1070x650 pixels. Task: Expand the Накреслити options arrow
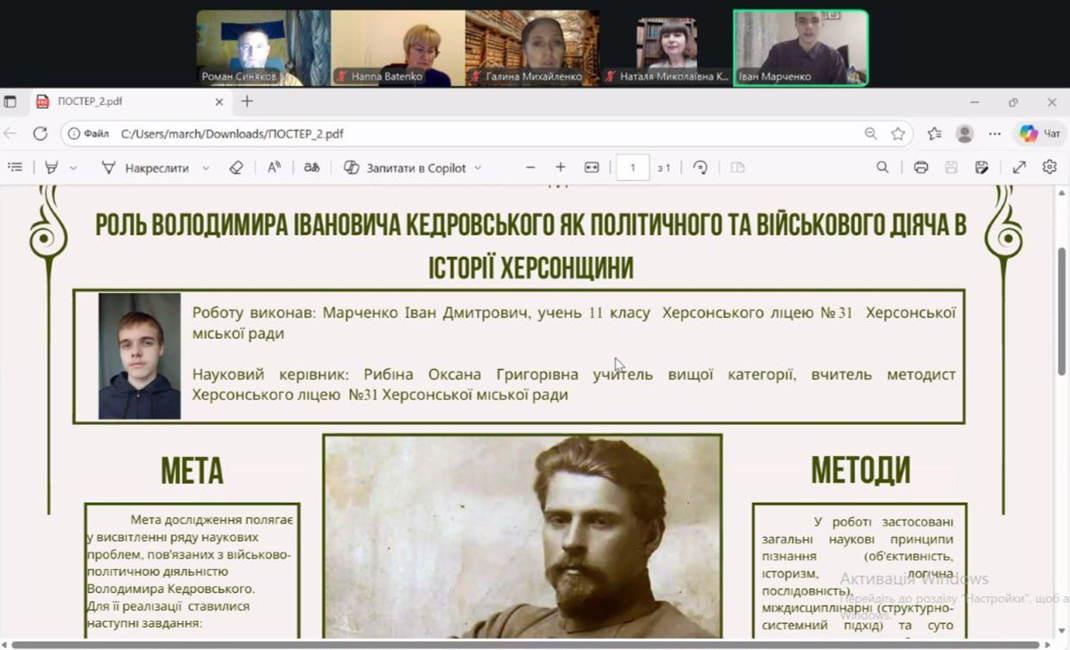206,168
